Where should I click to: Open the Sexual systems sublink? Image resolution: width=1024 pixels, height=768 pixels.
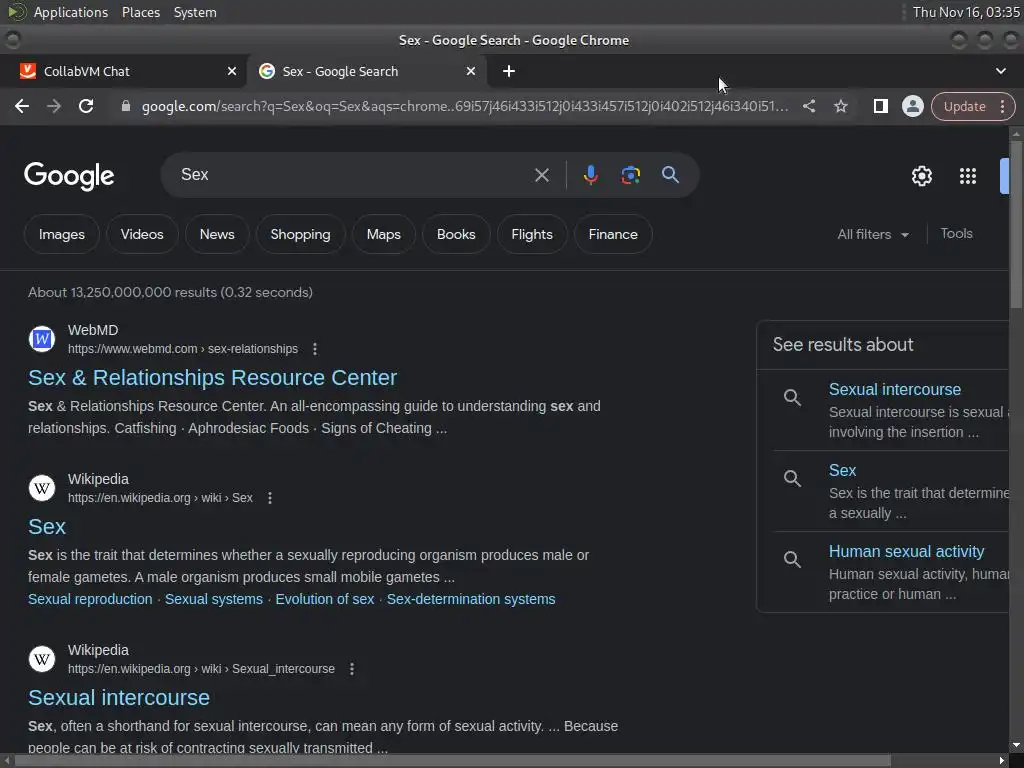pos(214,599)
